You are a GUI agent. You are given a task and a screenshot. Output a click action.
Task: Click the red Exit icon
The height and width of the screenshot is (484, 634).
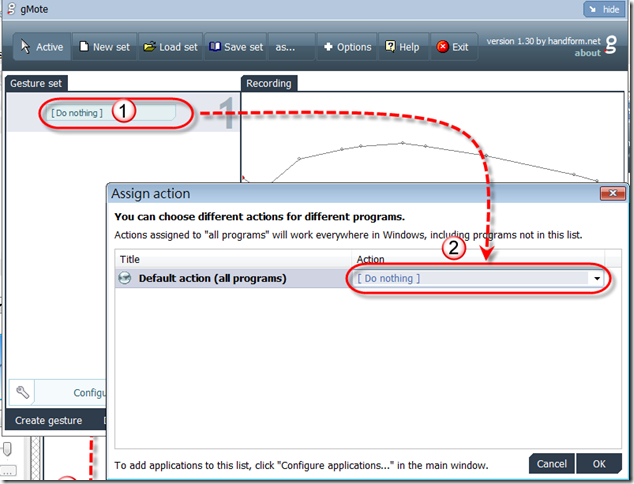[442, 46]
